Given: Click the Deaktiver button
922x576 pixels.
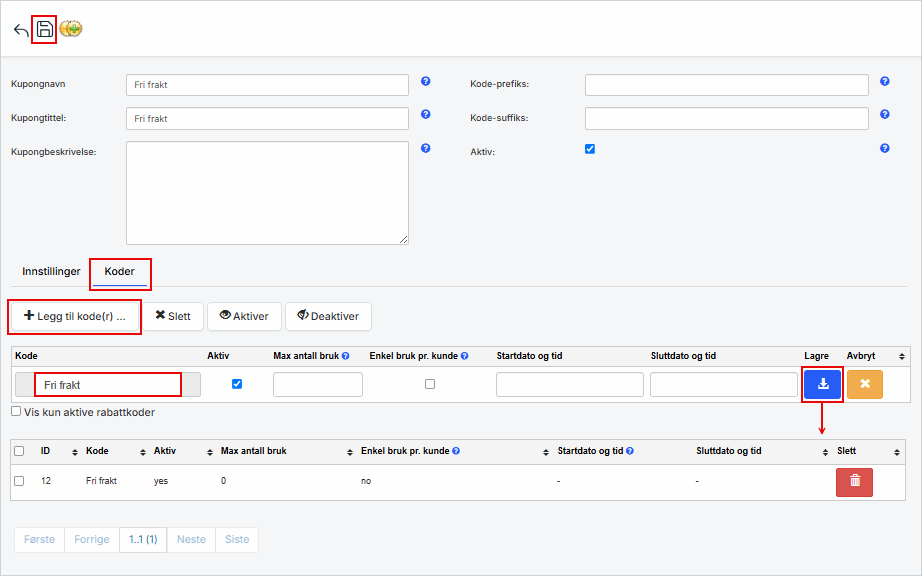Looking at the screenshot, I should point(328,316).
